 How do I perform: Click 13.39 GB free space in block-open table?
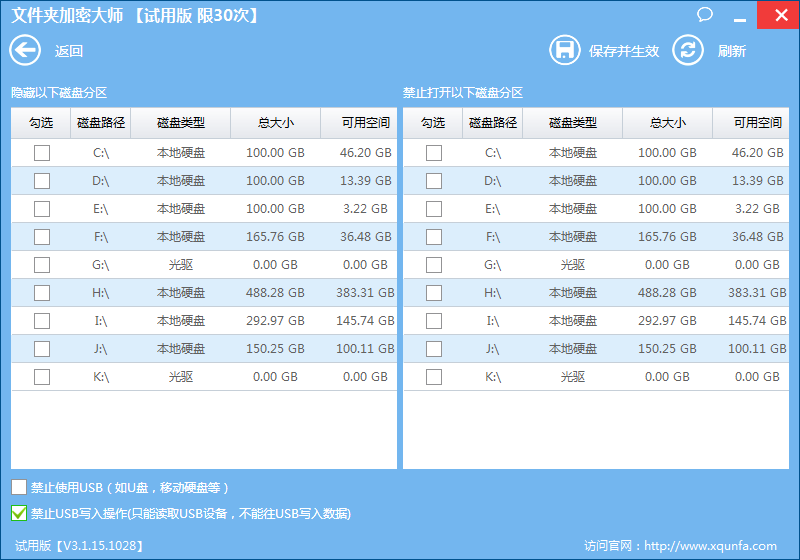click(x=757, y=181)
